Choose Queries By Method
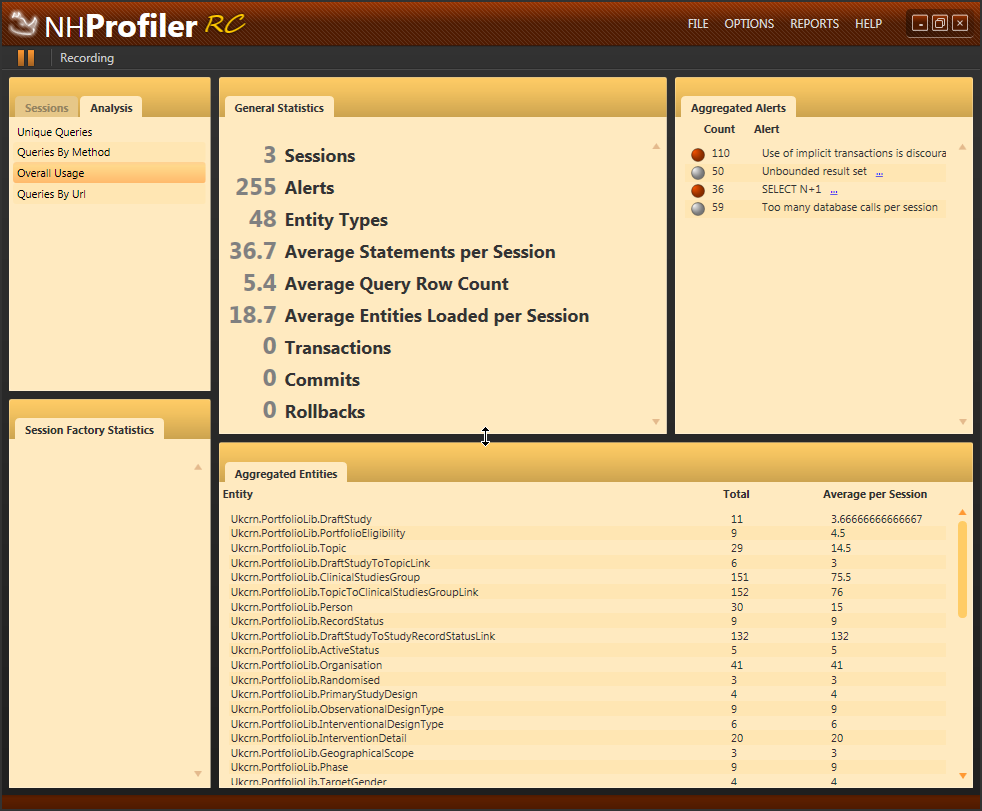 tap(64, 153)
